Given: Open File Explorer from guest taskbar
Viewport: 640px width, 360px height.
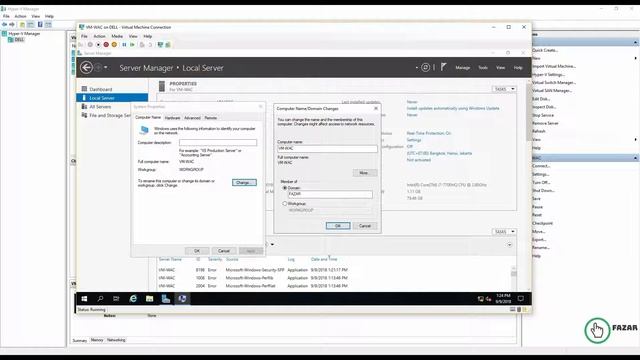Looking at the screenshot, I should (x=149, y=299).
